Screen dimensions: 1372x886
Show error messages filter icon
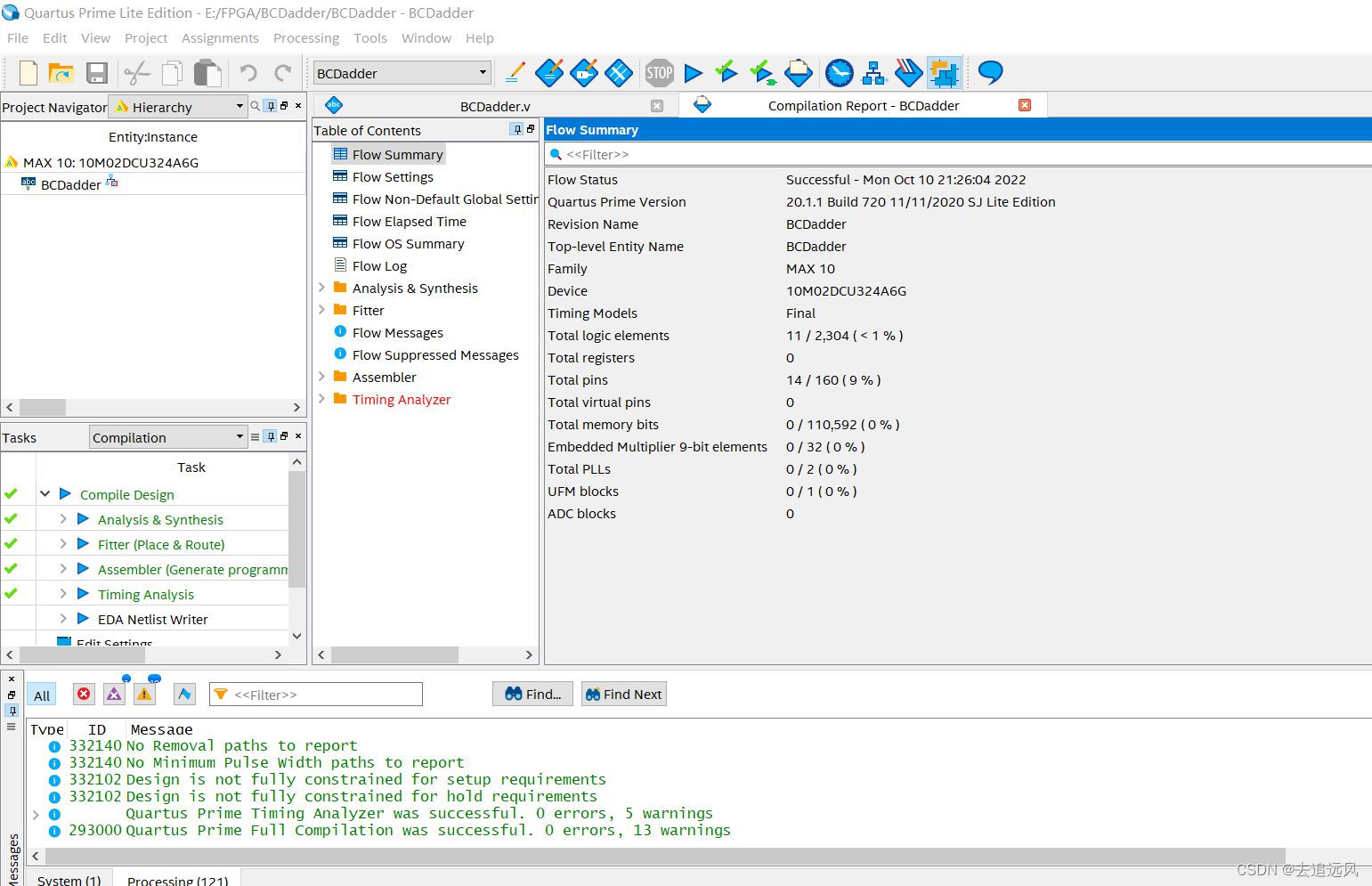tap(84, 694)
